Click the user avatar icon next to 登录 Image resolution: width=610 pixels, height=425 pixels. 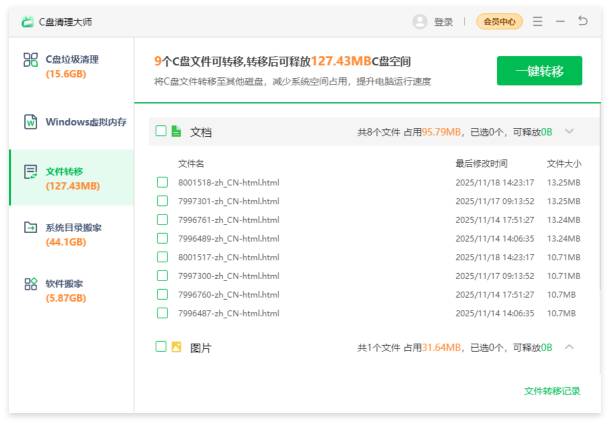pyautogui.click(x=420, y=21)
